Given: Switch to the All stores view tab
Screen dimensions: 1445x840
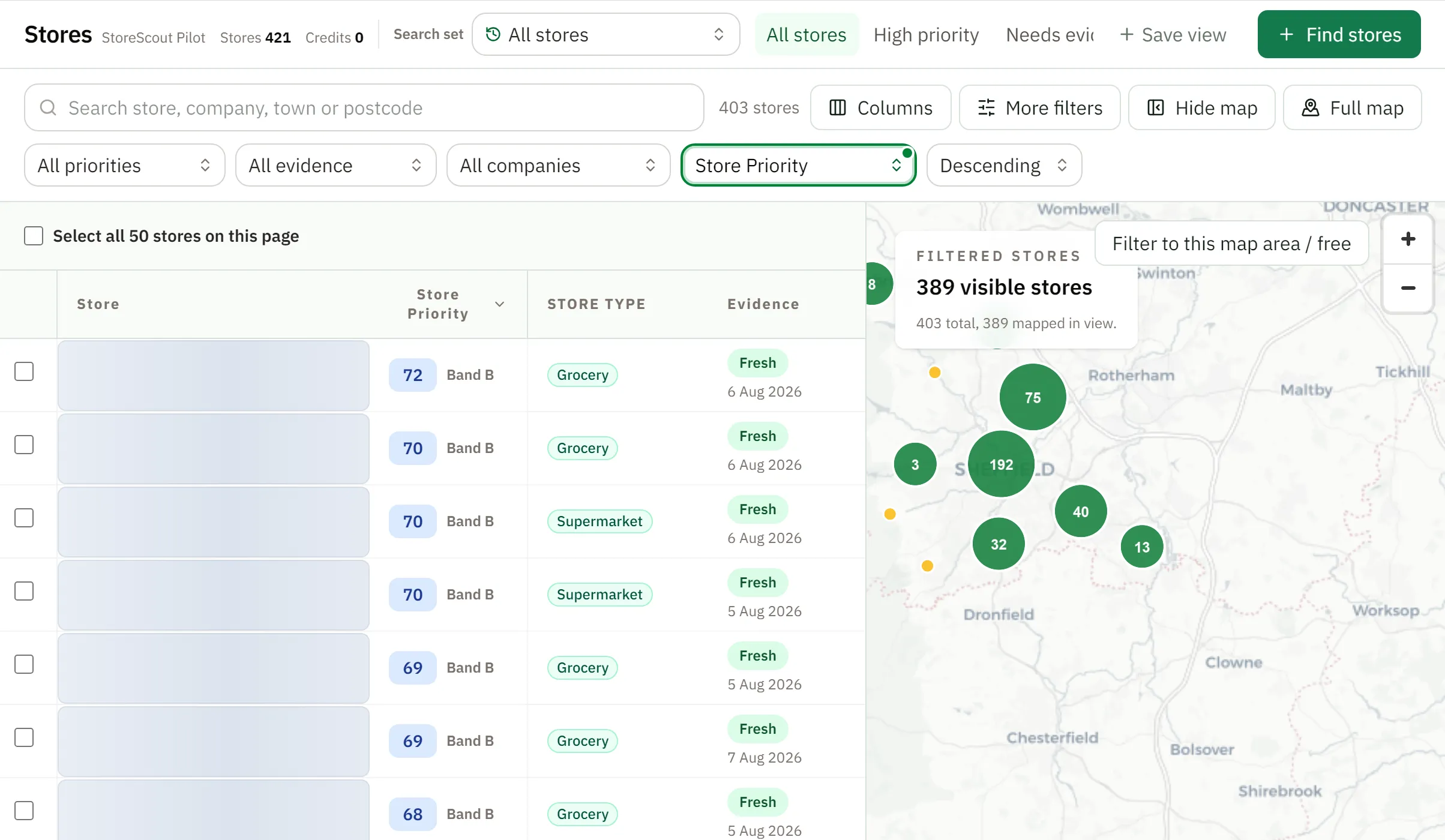Looking at the screenshot, I should click(x=806, y=34).
